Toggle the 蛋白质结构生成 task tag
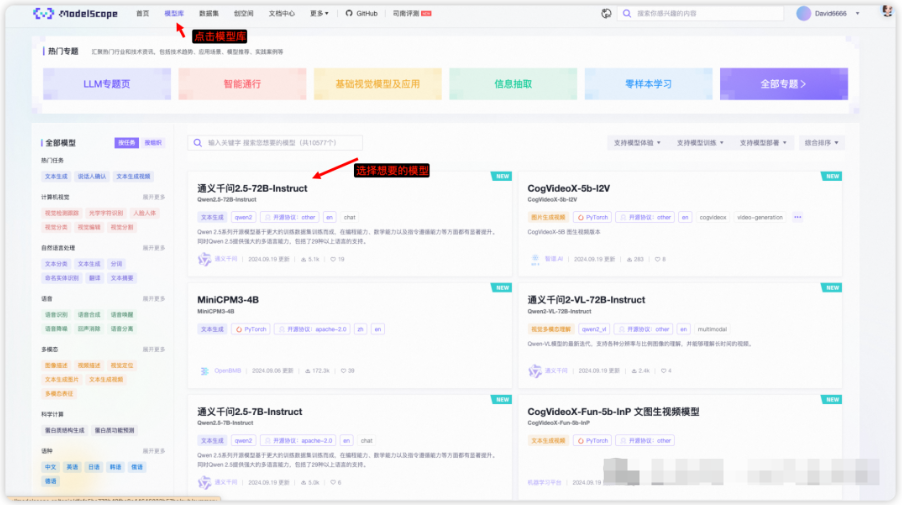Screen dimensions: 902x505 (64, 430)
